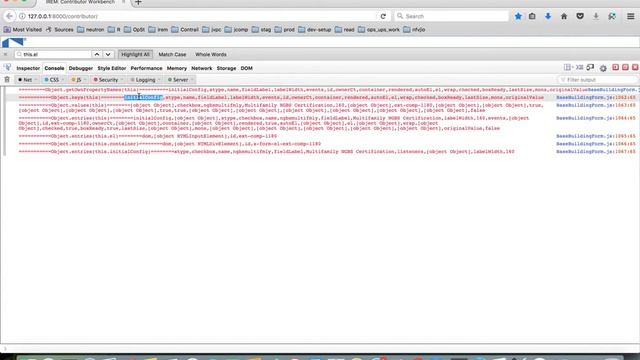Expand the Server filter dropdown arrow
This screenshot has width=640, height=360.
[x=192, y=80]
